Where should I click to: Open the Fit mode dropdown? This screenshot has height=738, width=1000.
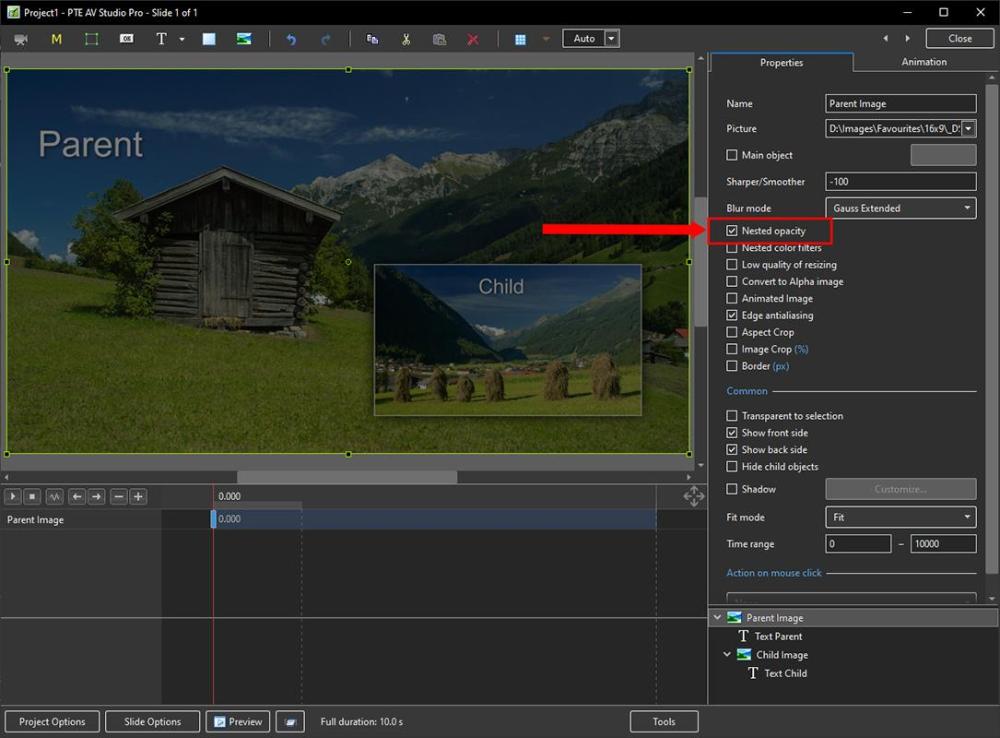tap(901, 517)
